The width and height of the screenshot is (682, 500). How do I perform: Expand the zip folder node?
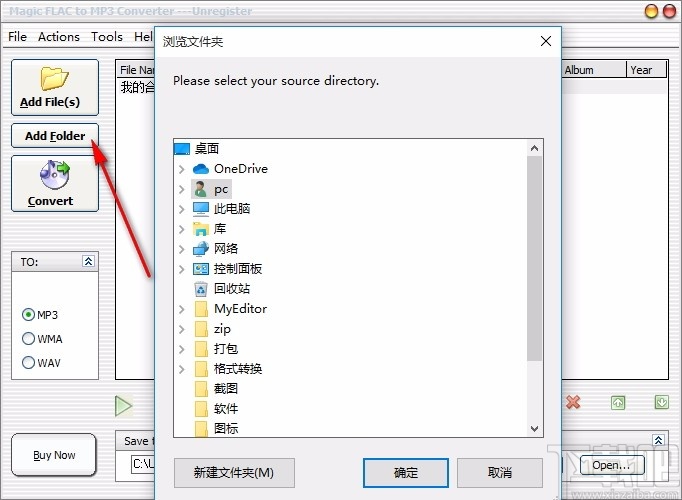pyautogui.click(x=182, y=329)
